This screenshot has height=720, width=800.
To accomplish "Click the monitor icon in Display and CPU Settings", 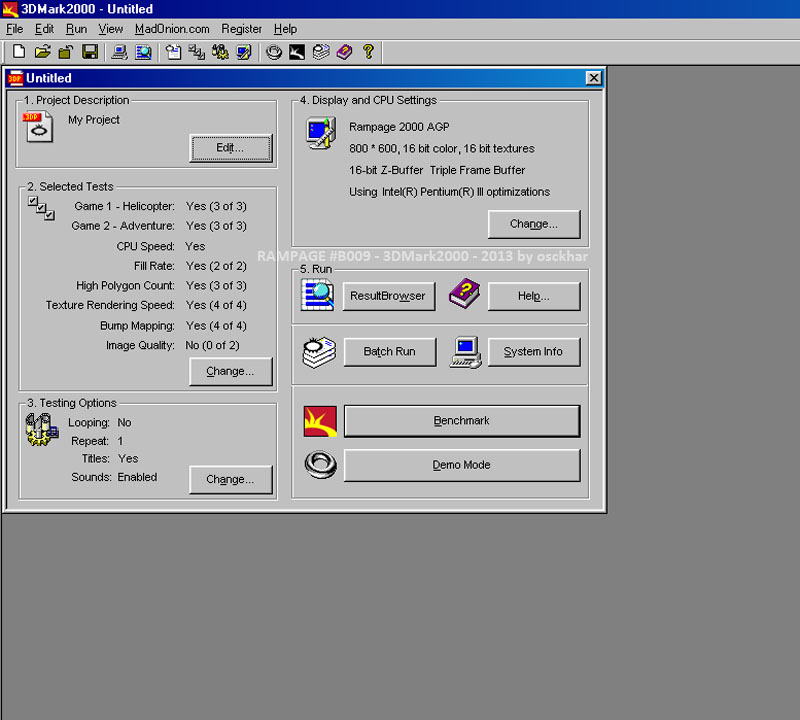I will [321, 133].
